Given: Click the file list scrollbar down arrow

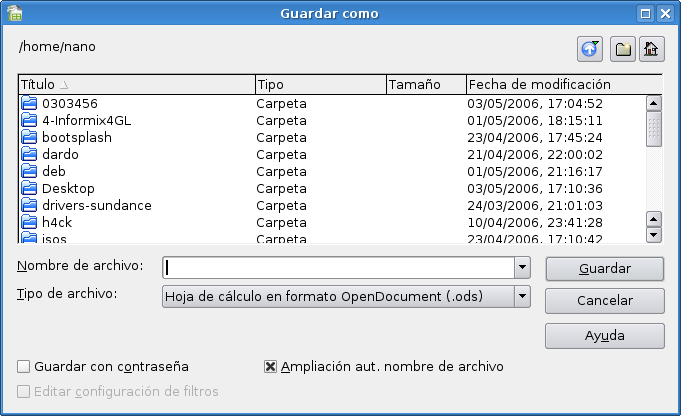Looking at the screenshot, I should coord(654,235).
